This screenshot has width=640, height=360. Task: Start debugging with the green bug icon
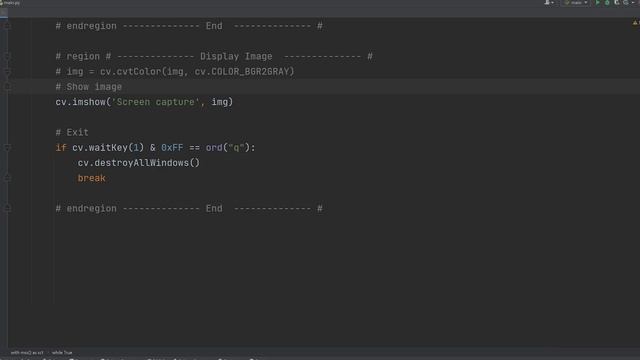tap(607, 2)
